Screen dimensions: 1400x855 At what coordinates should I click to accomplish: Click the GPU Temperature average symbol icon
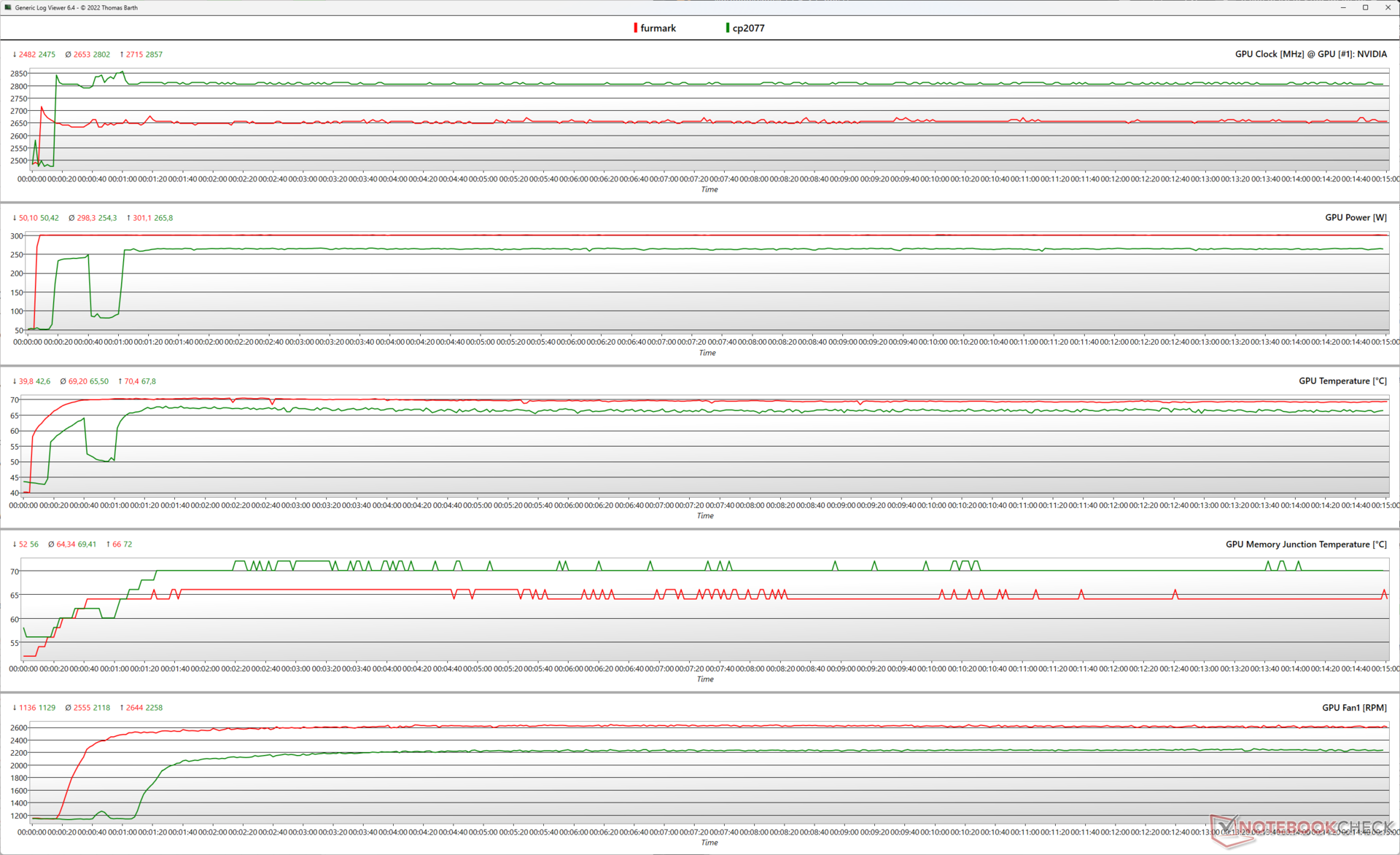[63, 381]
